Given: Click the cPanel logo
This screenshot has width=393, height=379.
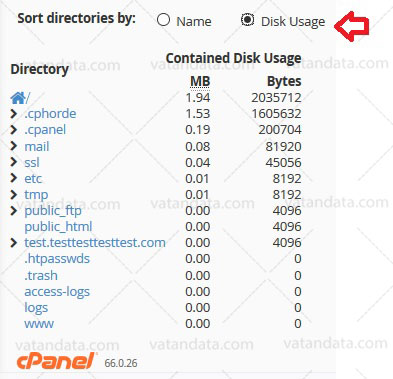Looking at the screenshot, I should click(x=56, y=361).
